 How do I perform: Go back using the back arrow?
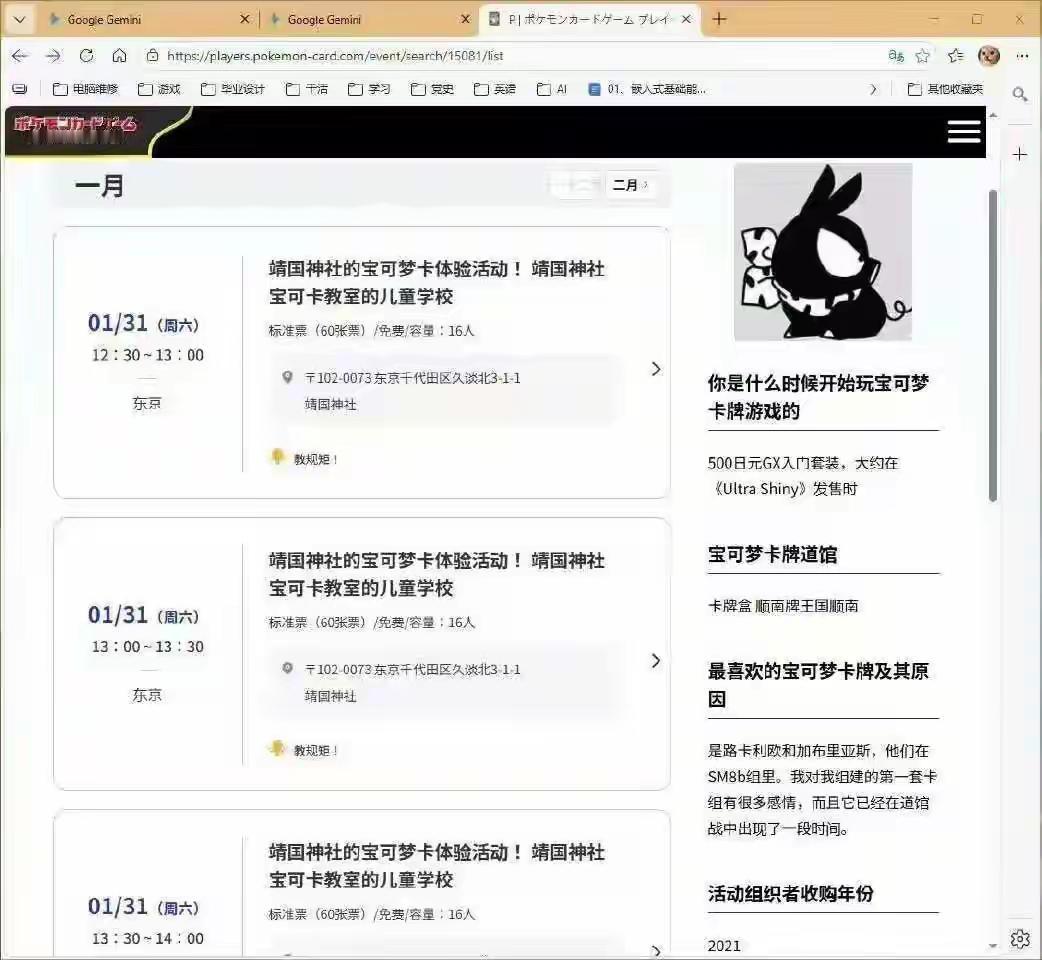pos(20,57)
